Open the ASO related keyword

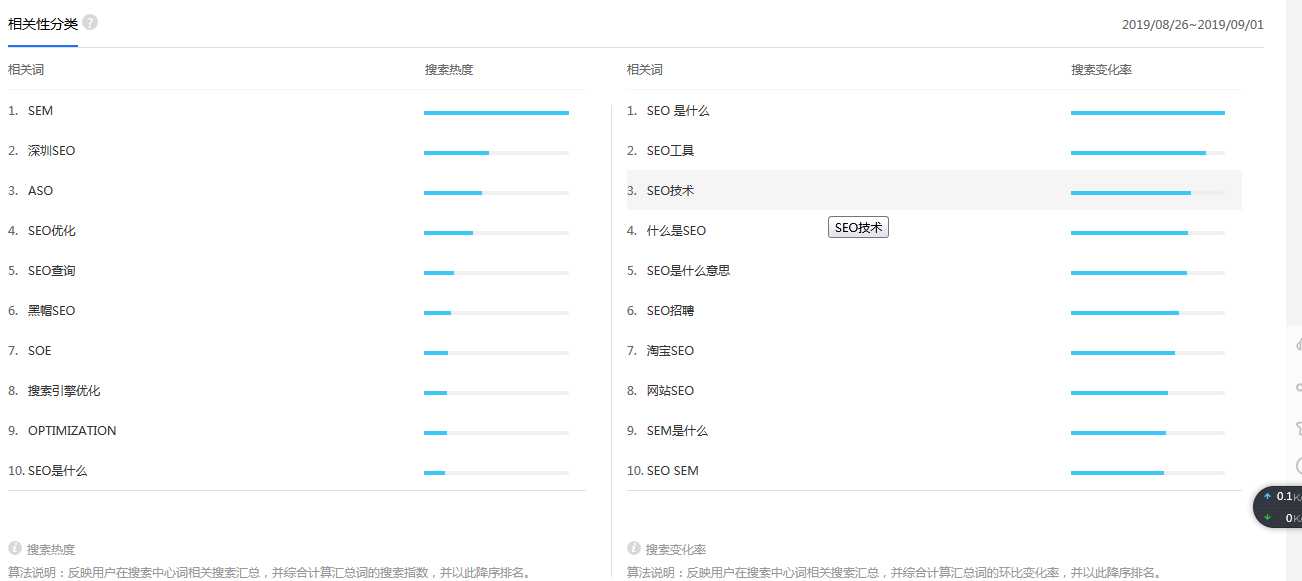(x=40, y=191)
